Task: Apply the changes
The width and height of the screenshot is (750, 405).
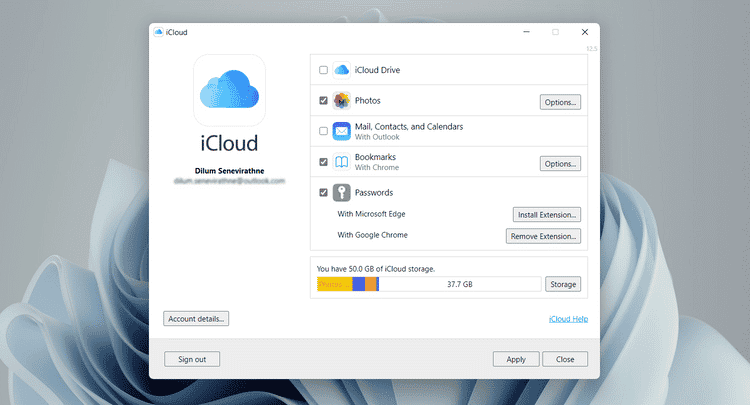Action: pyautogui.click(x=516, y=359)
